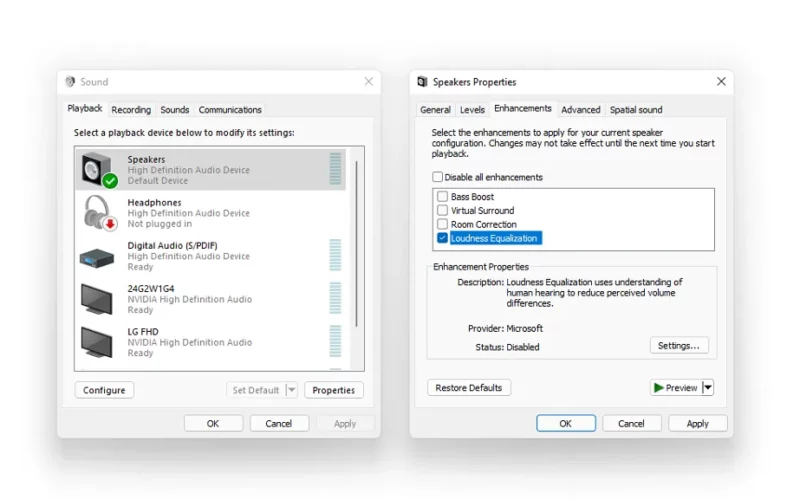Click the Speakers 'Default Device' text
This screenshot has height=500, width=800.
[x=158, y=181]
